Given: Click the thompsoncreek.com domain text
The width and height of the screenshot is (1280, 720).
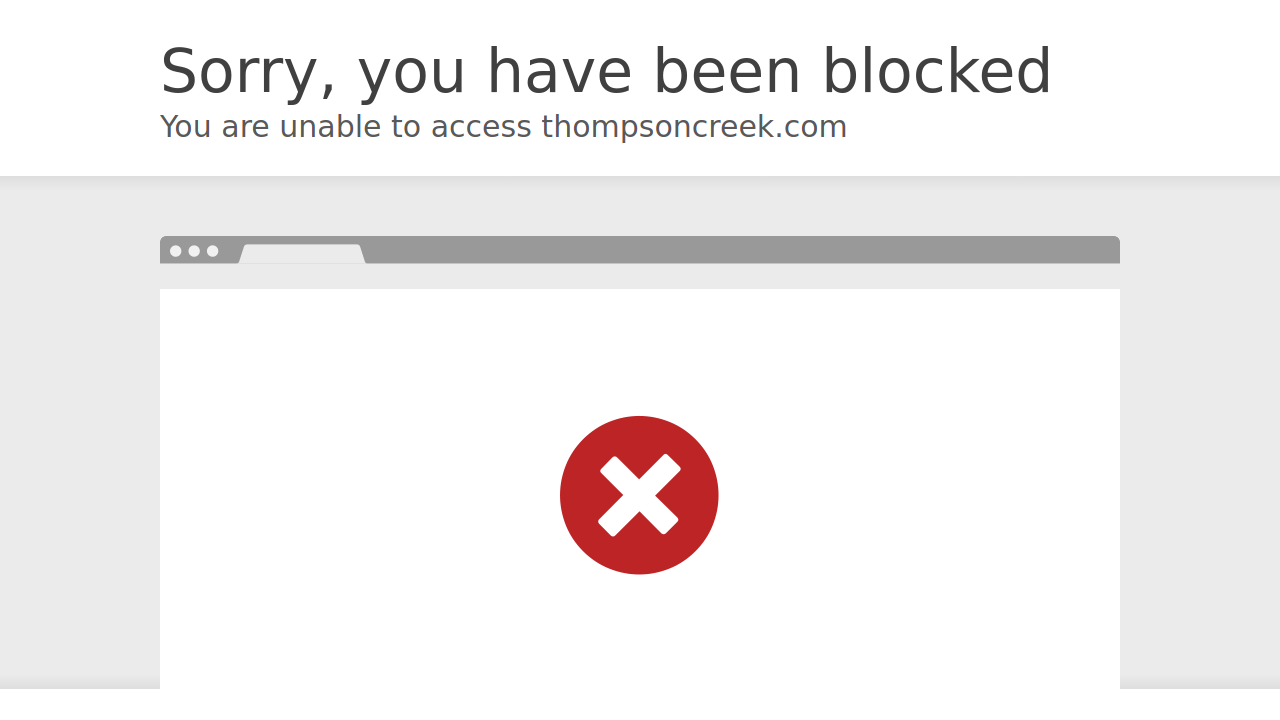Looking at the screenshot, I should pos(694,127).
